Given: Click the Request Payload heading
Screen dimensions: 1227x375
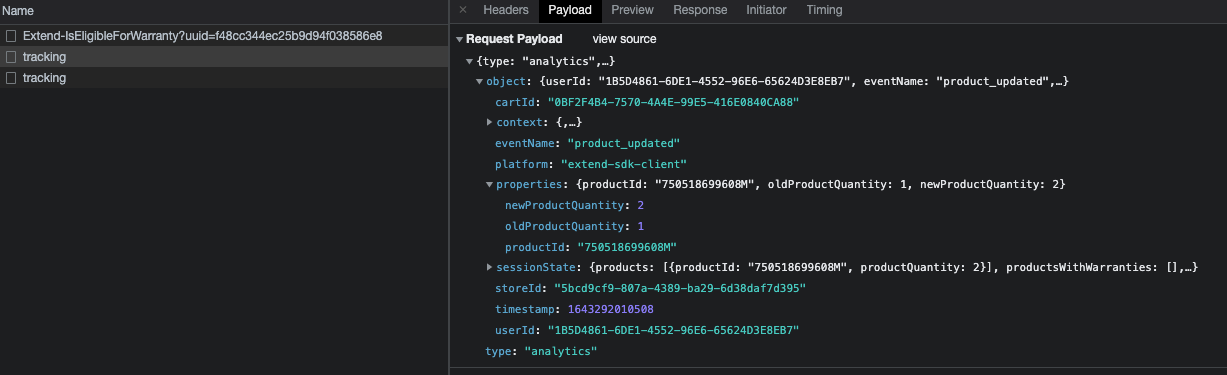Looking at the screenshot, I should pos(514,39).
